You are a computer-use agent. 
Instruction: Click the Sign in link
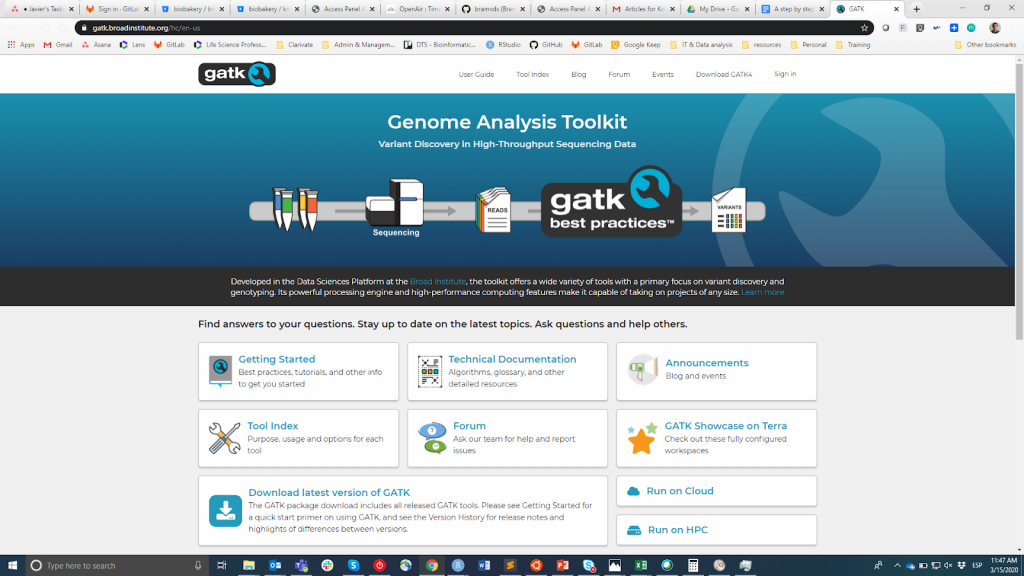(785, 74)
